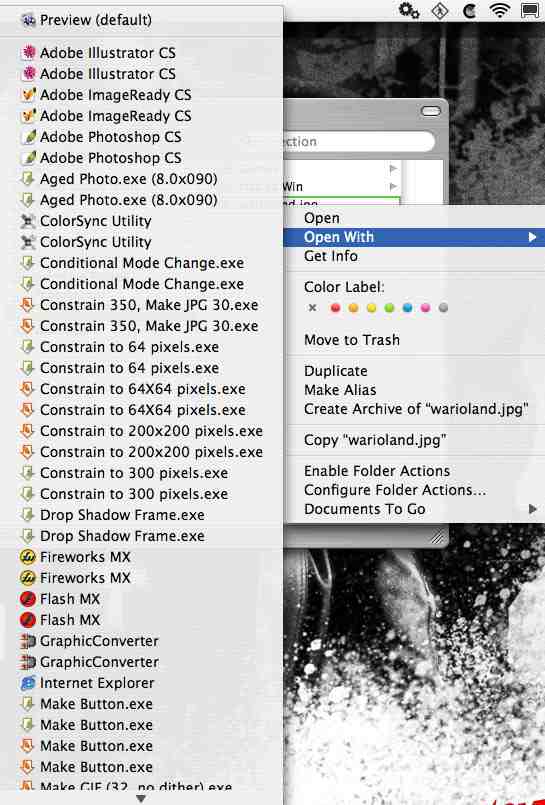
Task: Click the scroll-down arrow under the Open With list
Action: 141,798
